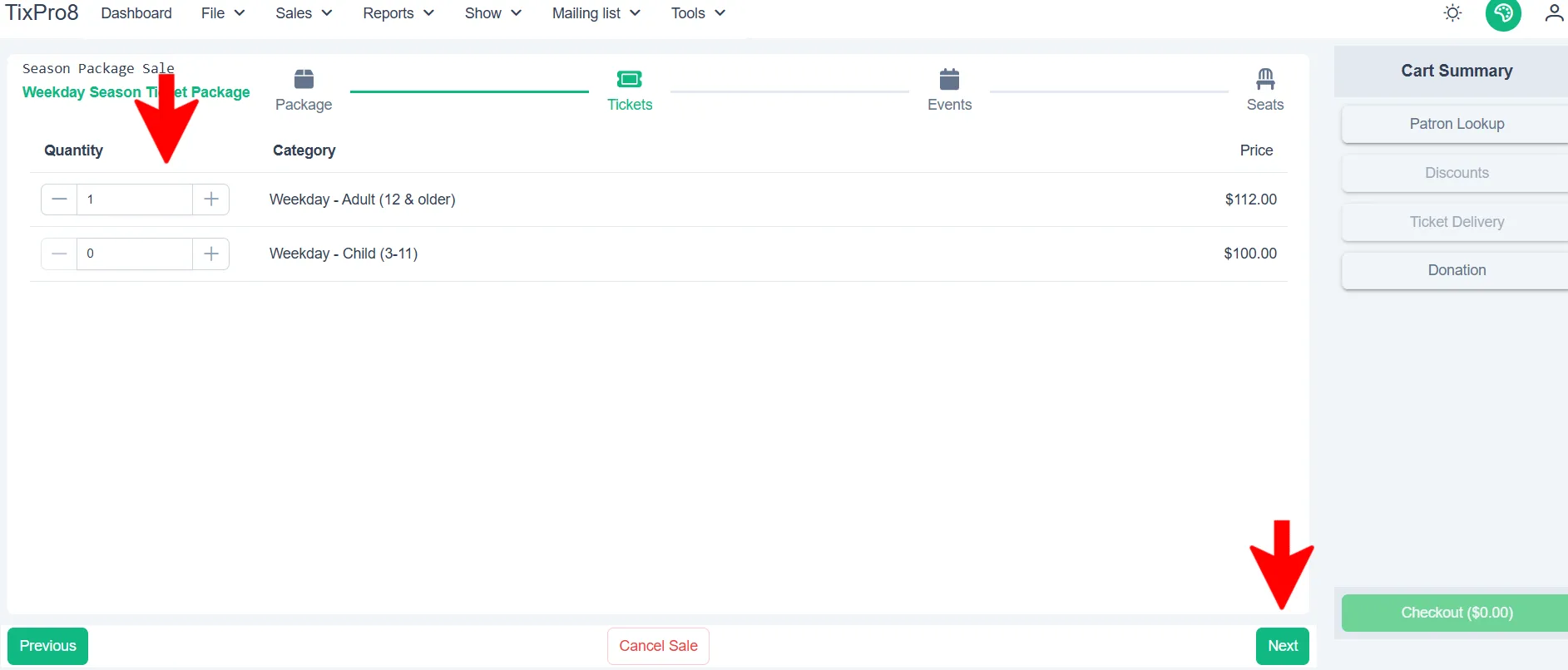1568x670 pixels.
Task: Click the Weekday - Adult (12 & older) category
Action: pos(363,200)
